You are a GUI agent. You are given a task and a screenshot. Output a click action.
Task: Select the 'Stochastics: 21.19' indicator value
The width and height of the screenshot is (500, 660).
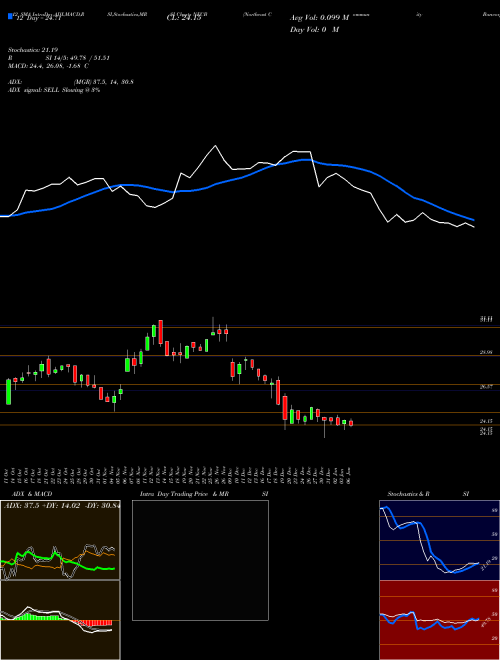[32, 50]
